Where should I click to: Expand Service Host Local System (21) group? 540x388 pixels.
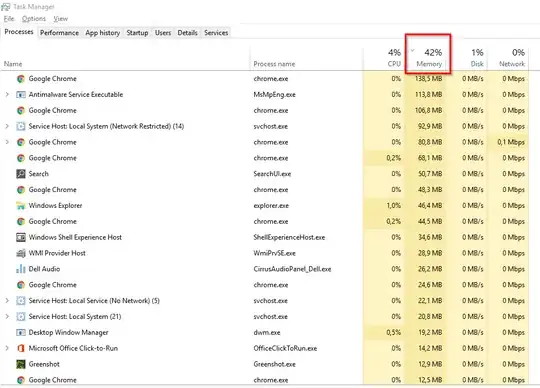pyautogui.click(x=7, y=316)
